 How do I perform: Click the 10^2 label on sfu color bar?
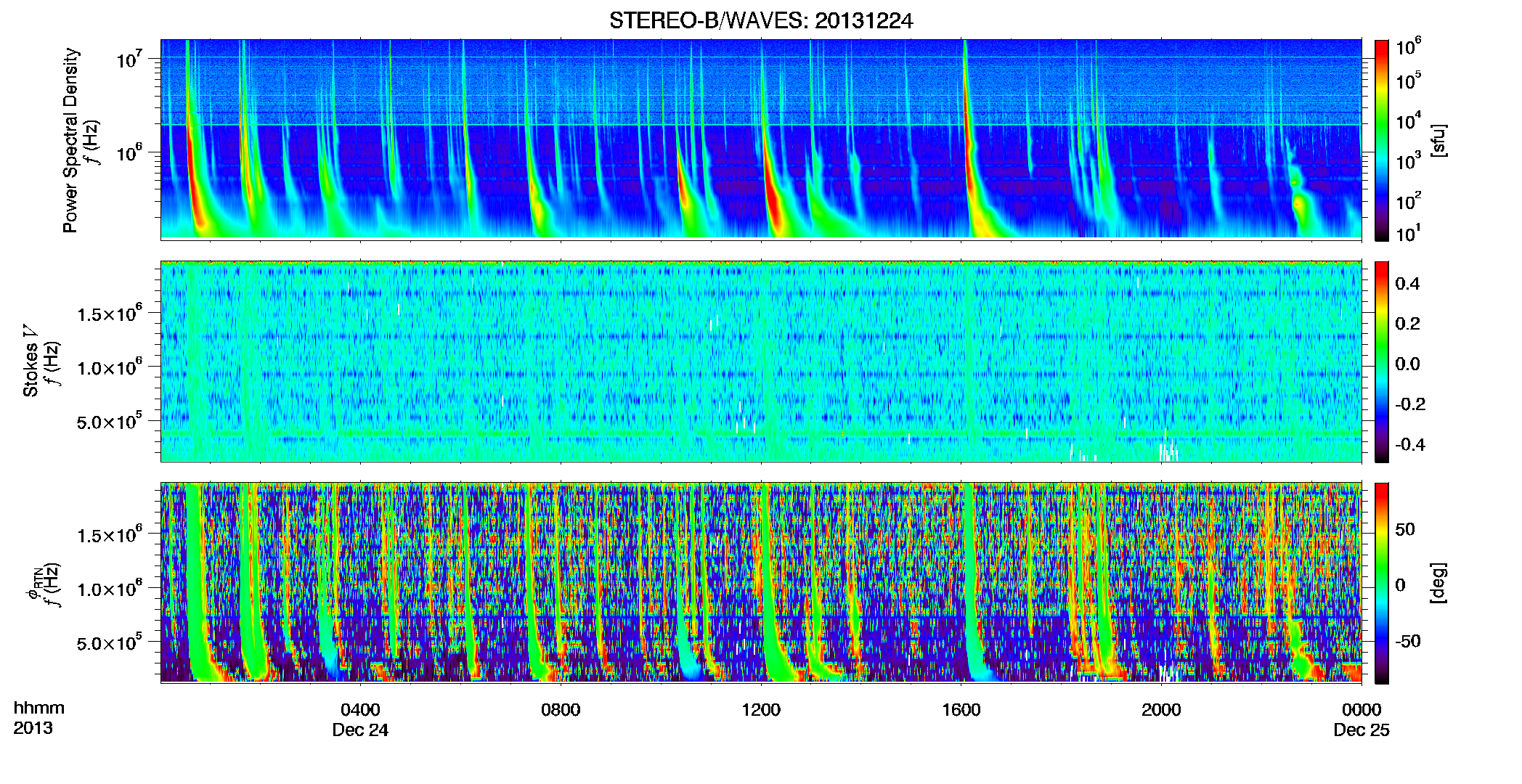coord(1408,201)
